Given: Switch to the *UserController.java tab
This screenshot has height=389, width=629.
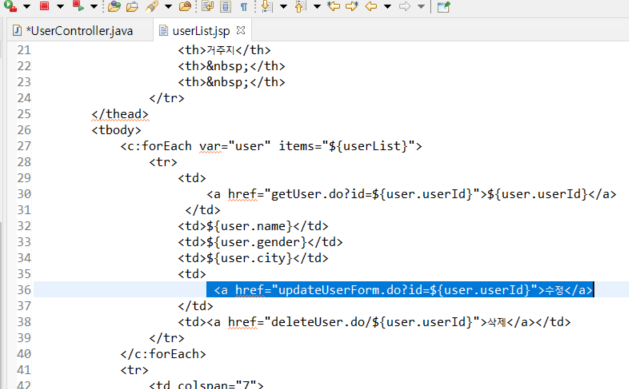Looking at the screenshot, I should point(79,31).
